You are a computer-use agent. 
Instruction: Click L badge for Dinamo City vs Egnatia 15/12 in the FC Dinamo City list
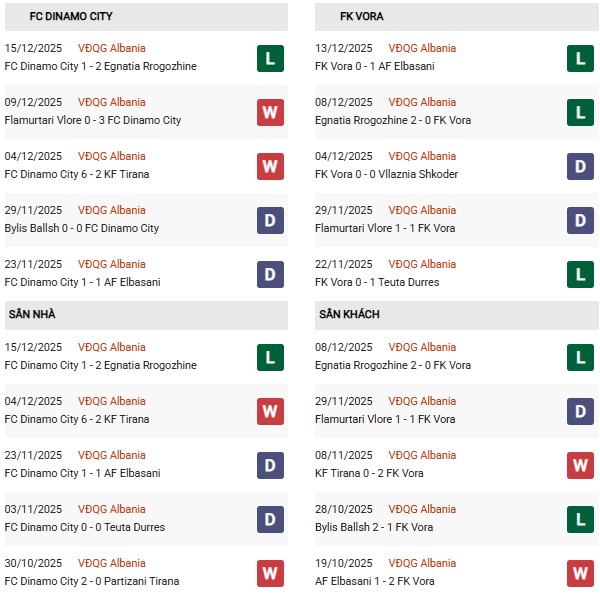tap(270, 58)
